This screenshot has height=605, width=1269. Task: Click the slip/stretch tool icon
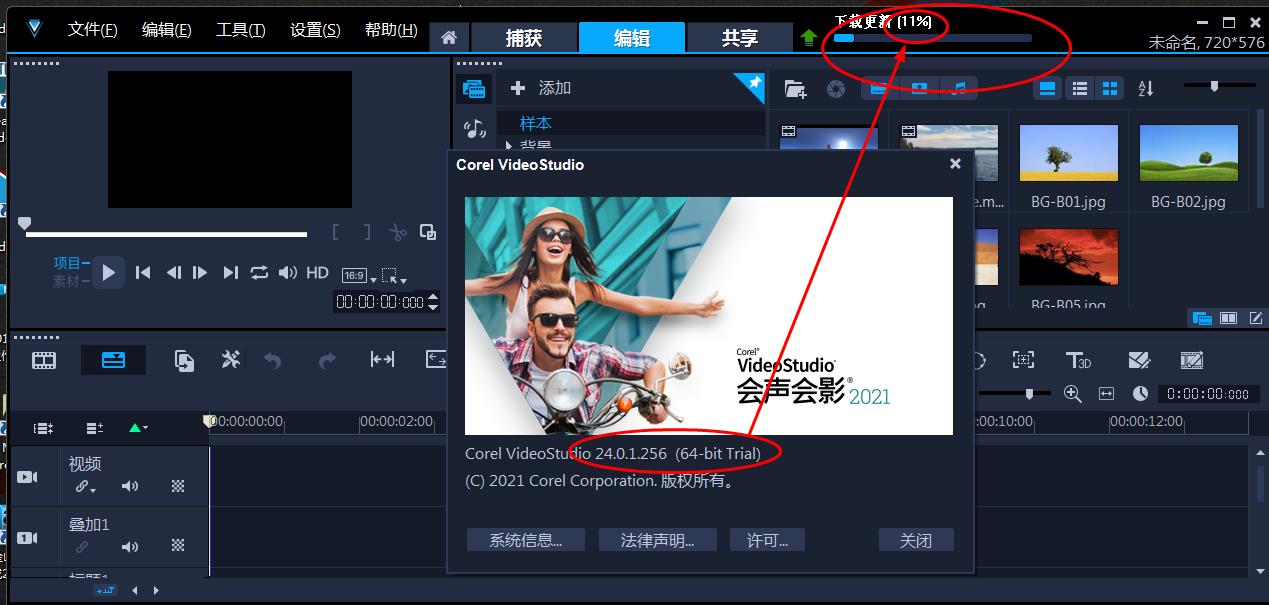coord(382,359)
